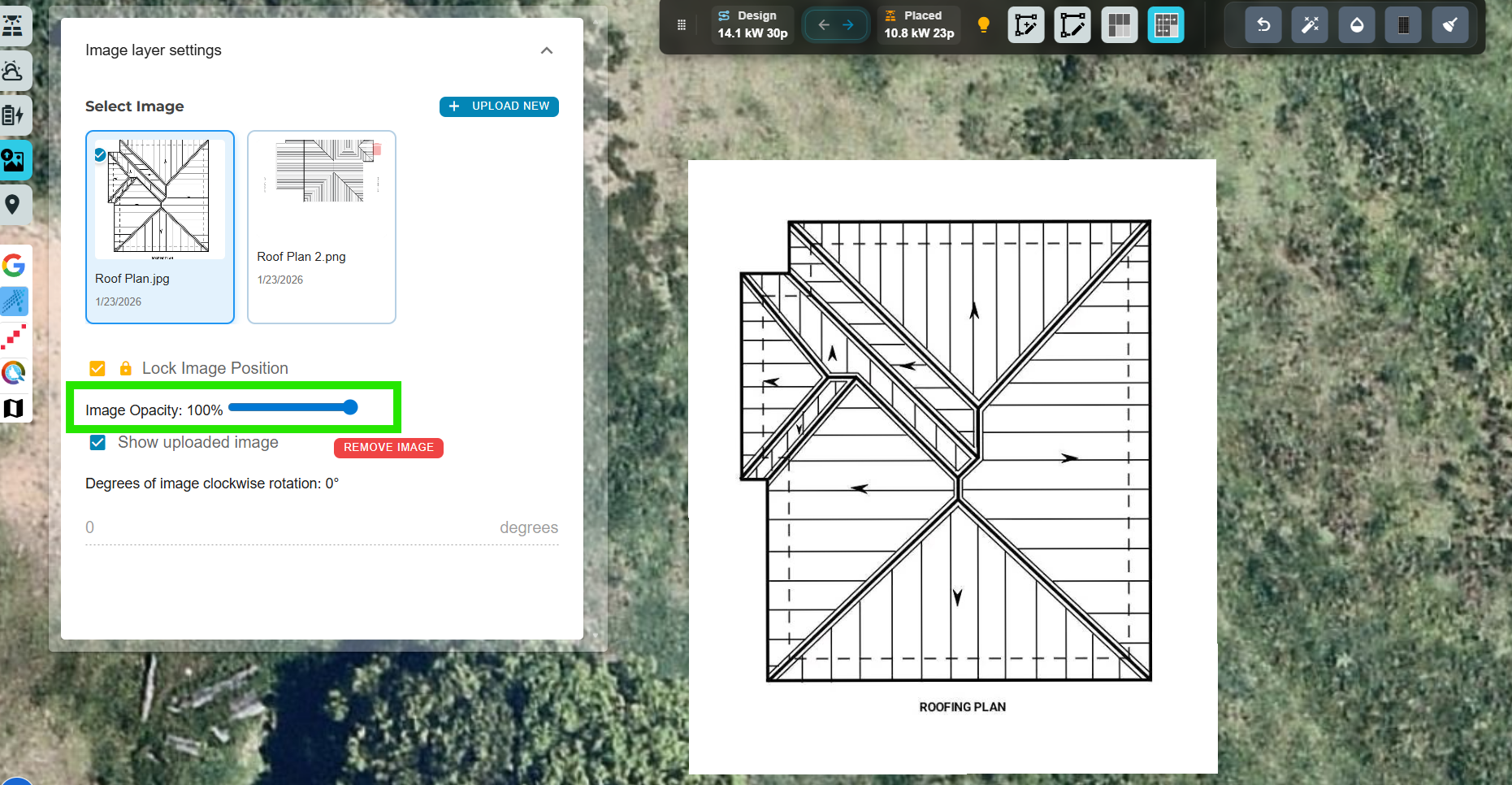Select the magic wand auto-design tool
The height and width of the screenshot is (785, 1512).
coord(1310,25)
